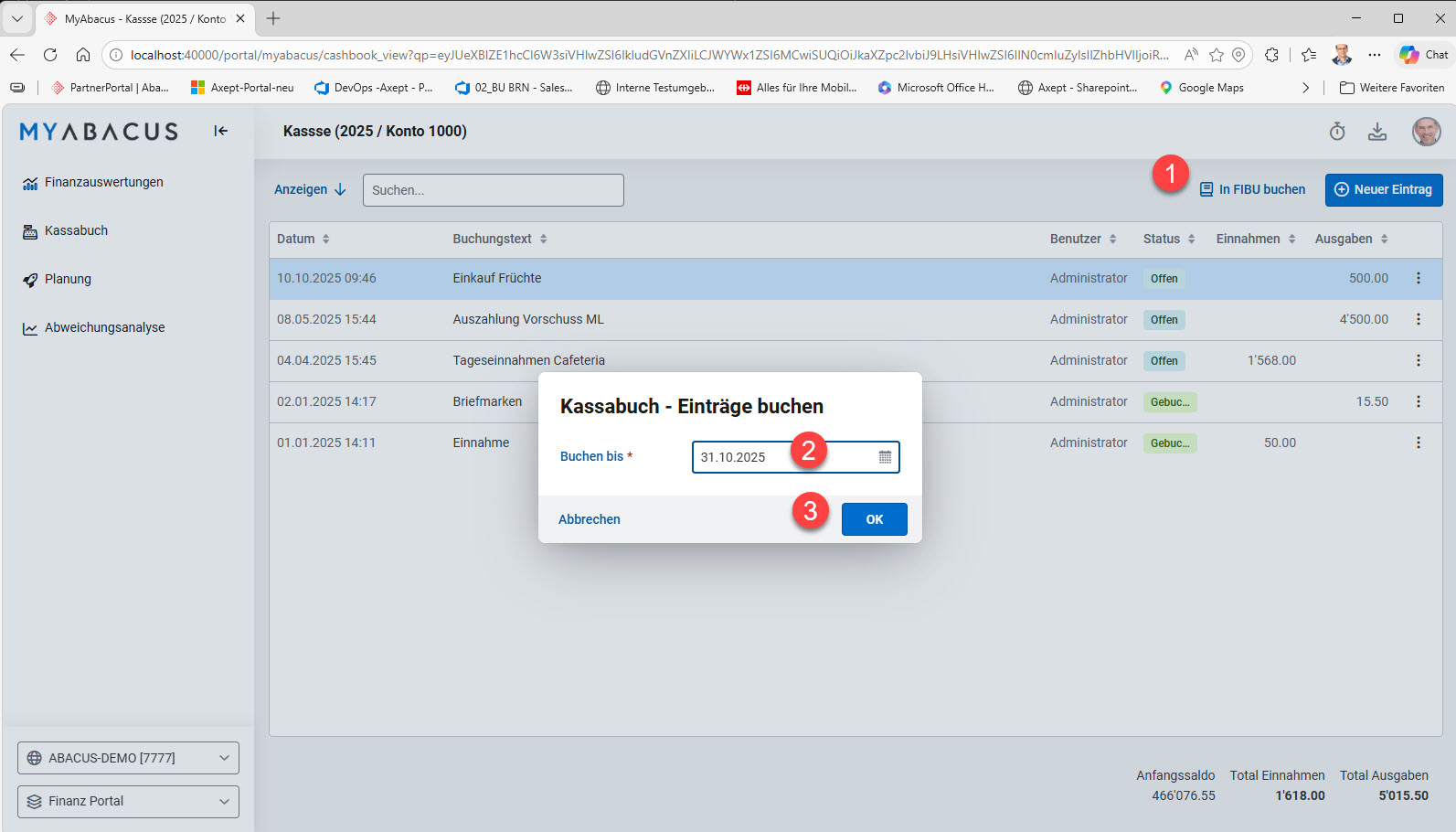This screenshot has height=832, width=1456.
Task: Expand the Finanz Portal dropdown
Action: tap(128, 802)
